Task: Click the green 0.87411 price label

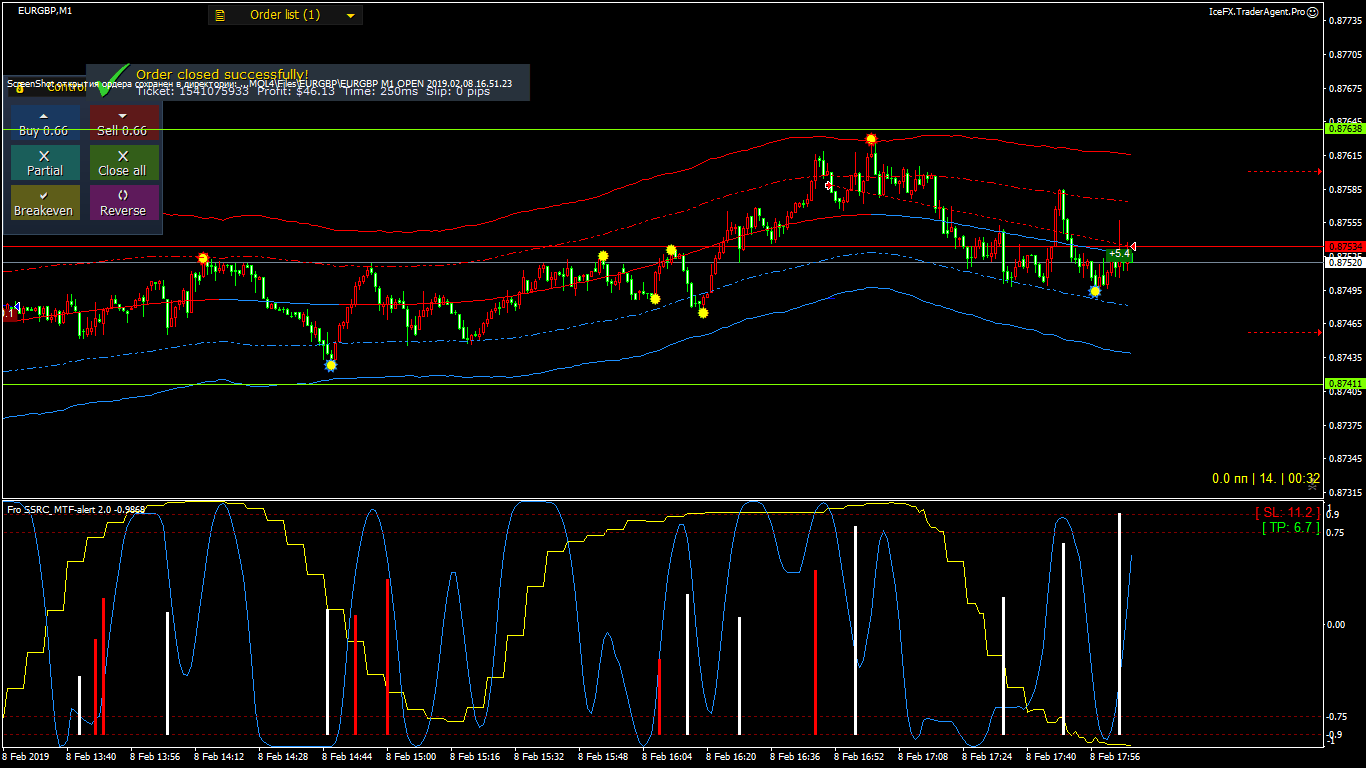Action: click(x=1344, y=384)
